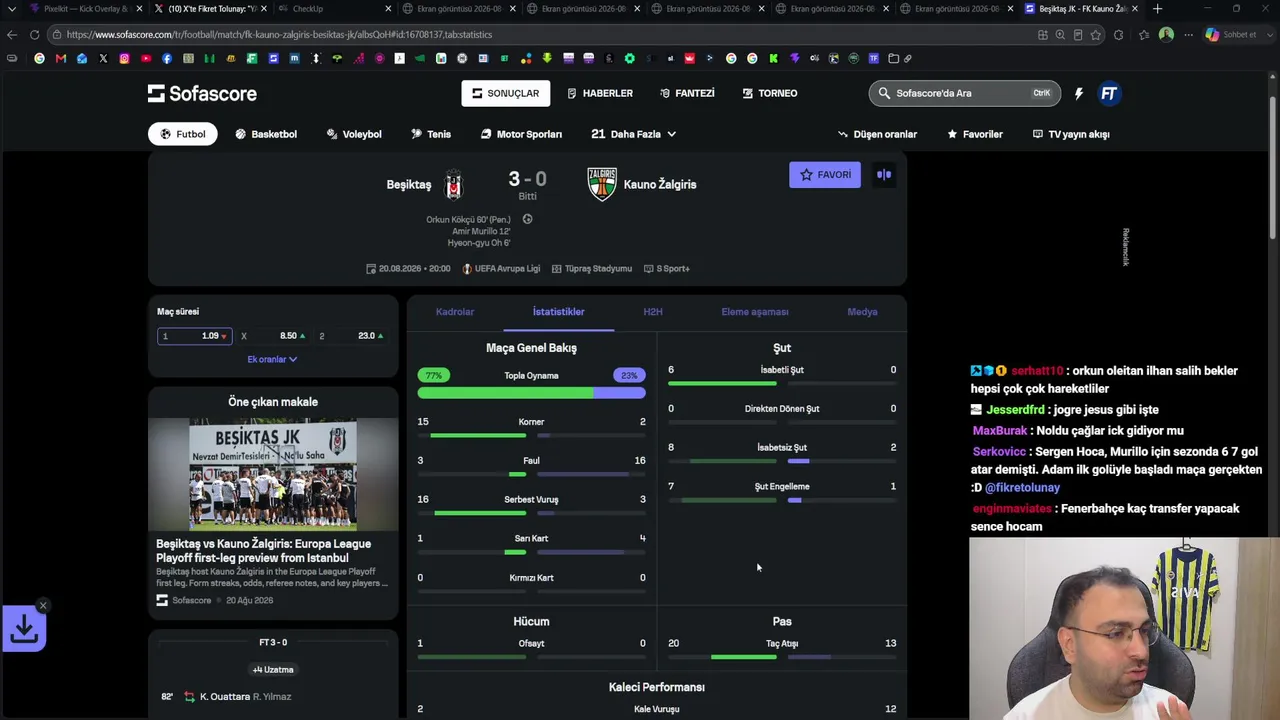Open the browser tab search dropdown arrow
This screenshot has height=720, width=1280.
pyautogui.click(x=11, y=9)
